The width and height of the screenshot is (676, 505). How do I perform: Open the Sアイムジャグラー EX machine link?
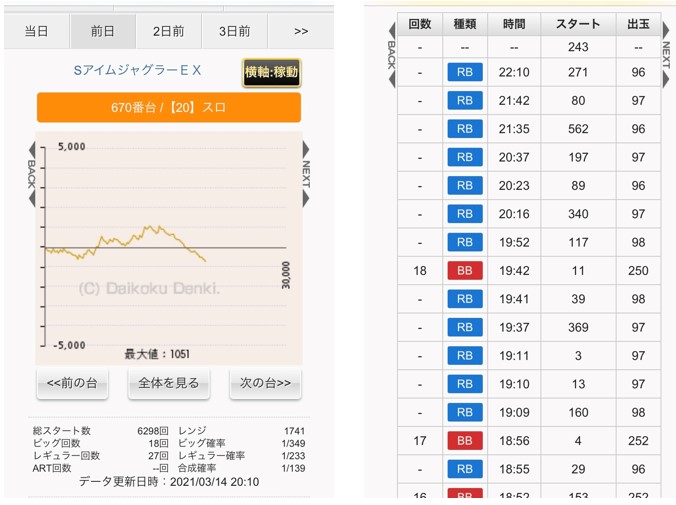point(137,70)
